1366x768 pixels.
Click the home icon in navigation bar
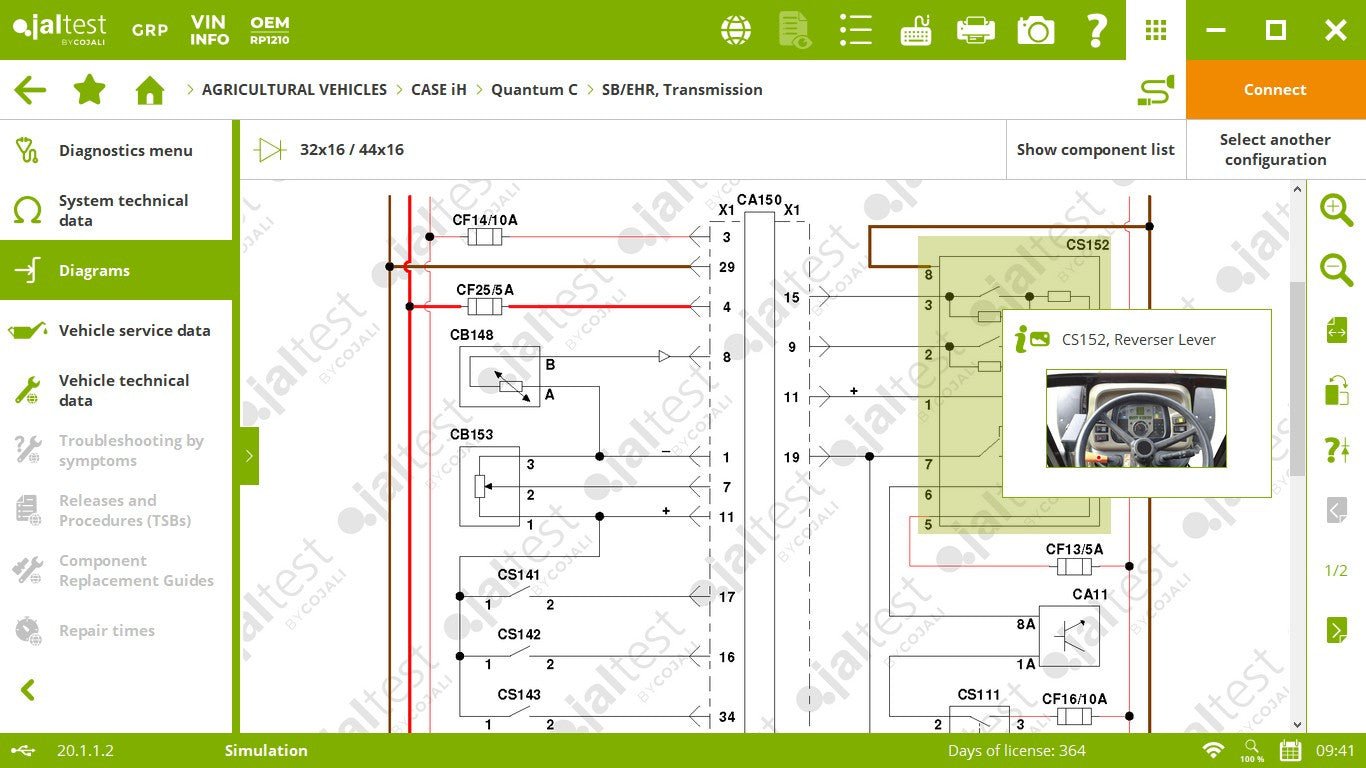coord(149,89)
